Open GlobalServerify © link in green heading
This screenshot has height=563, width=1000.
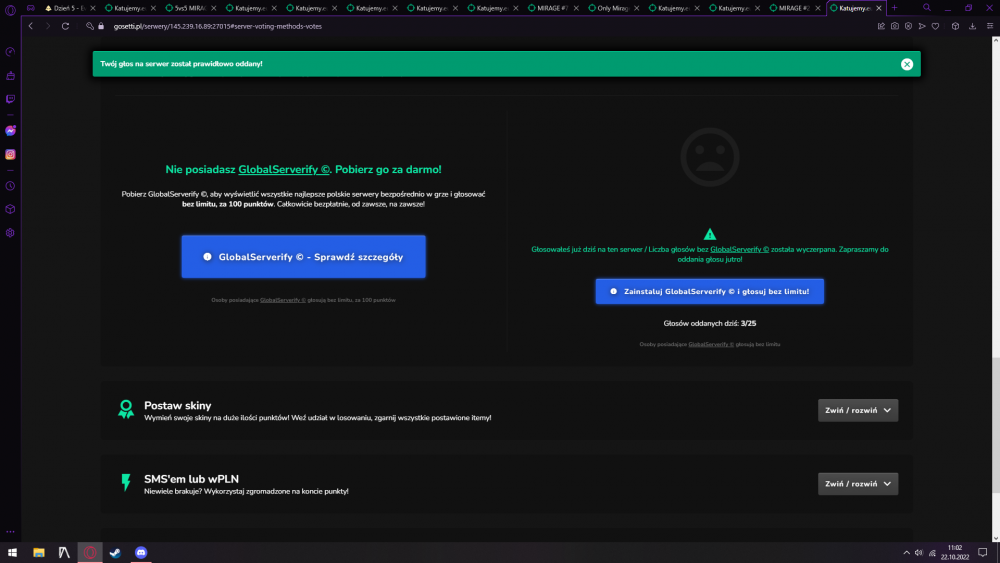[284, 169]
